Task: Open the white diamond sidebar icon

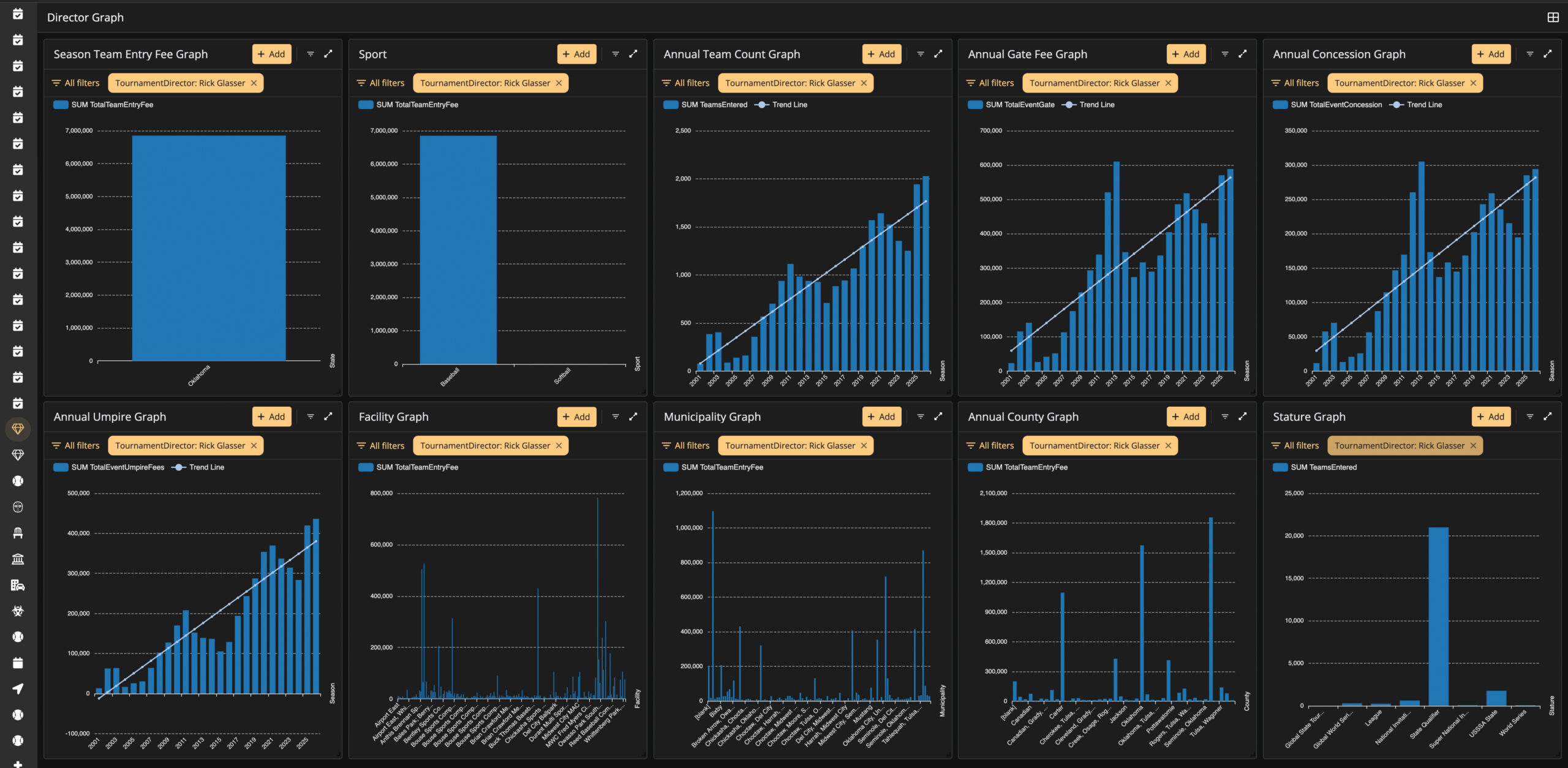Action: click(x=18, y=454)
